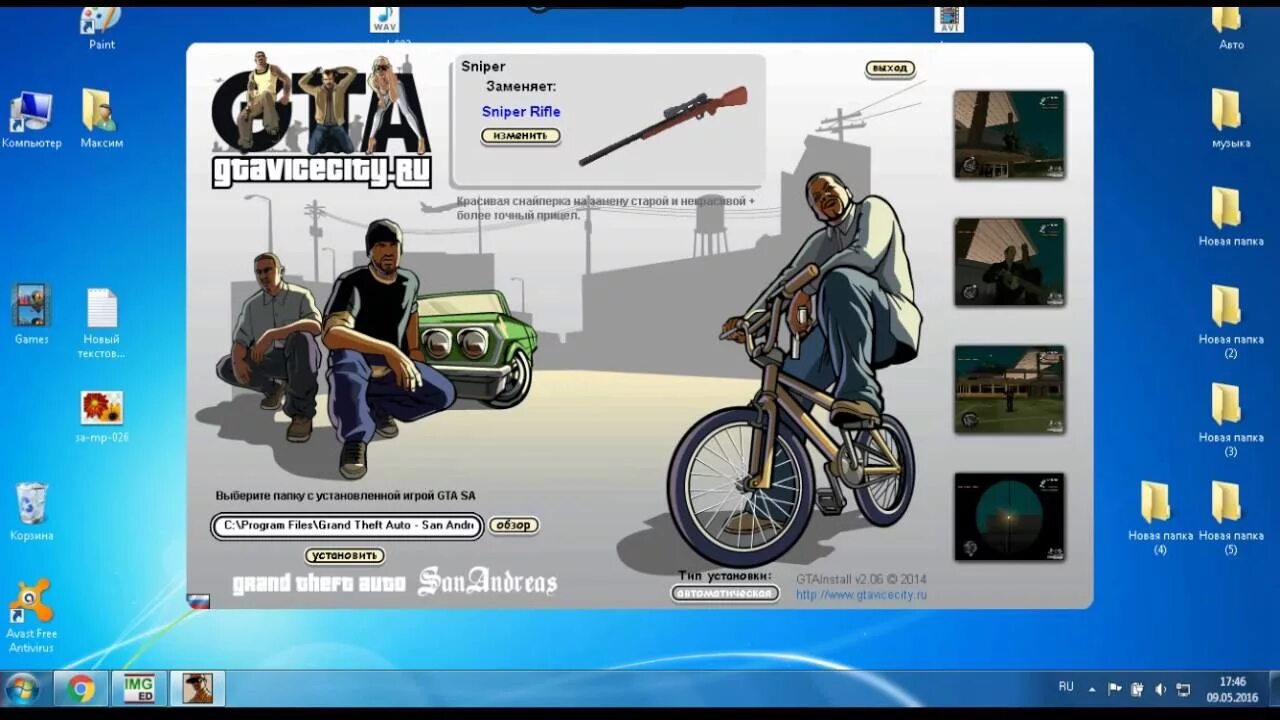Viewport: 1280px width, 720px height.
Task: Click the обзор browse button
Action: (514, 525)
